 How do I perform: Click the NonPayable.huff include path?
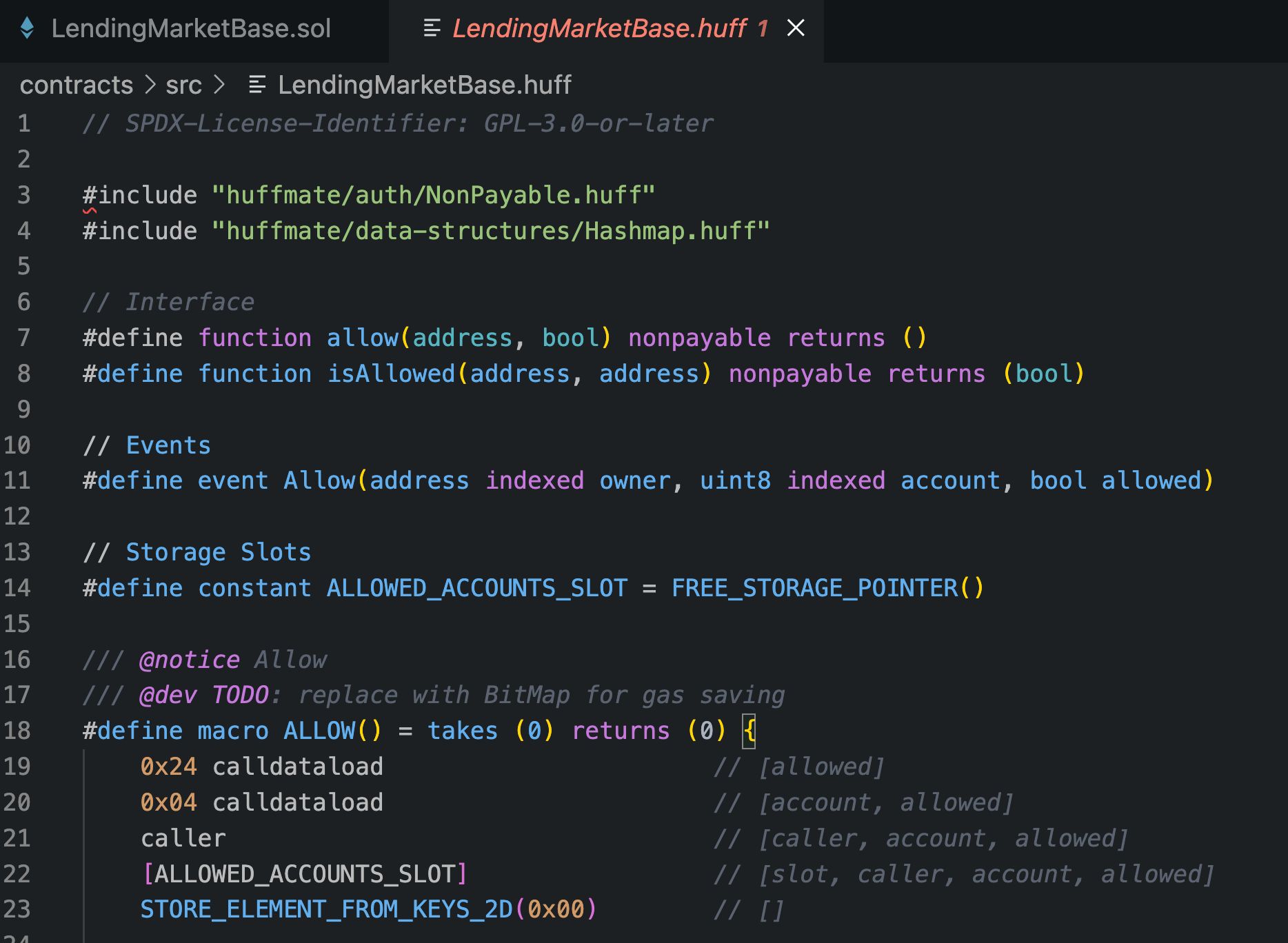(x=433, y=195)
